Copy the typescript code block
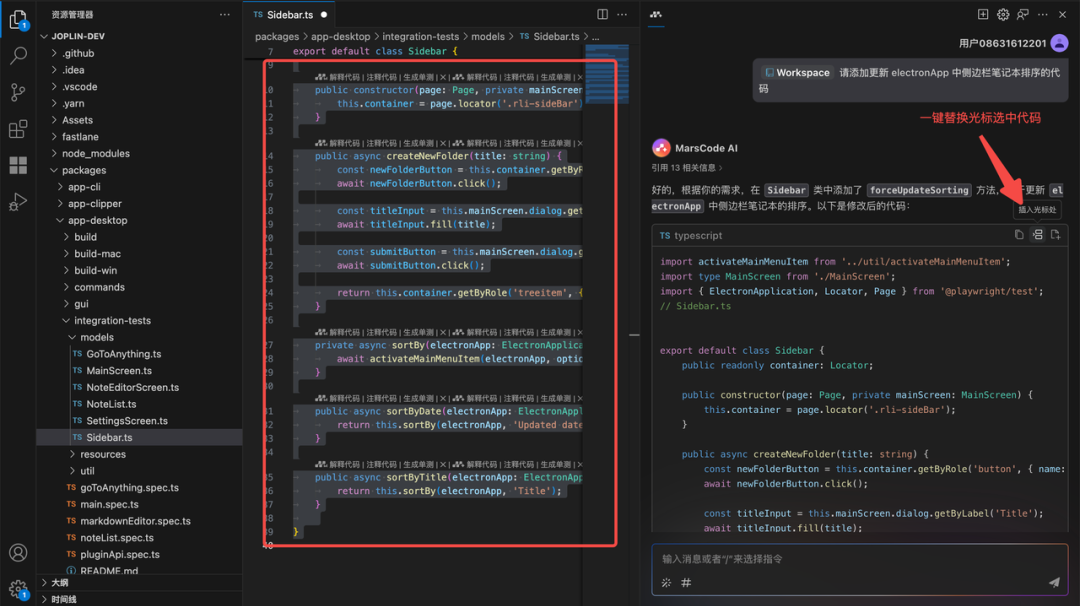 [x=1019, y=235]
